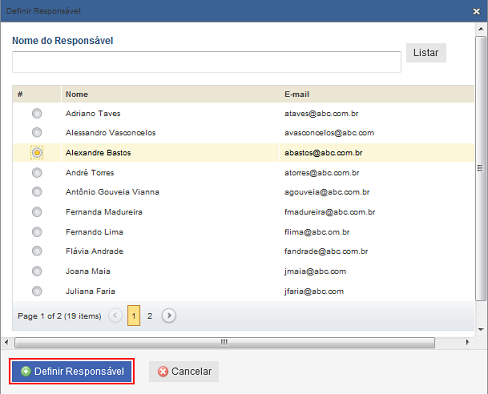
Task: Select the André Torres radio button
Action: tap(37, 173)
